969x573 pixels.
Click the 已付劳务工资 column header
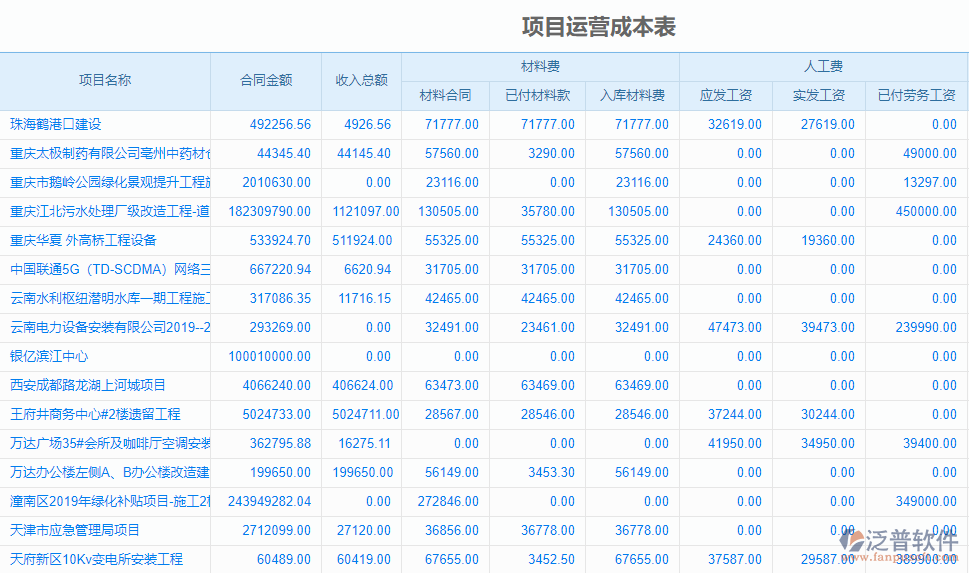point(916,96)
